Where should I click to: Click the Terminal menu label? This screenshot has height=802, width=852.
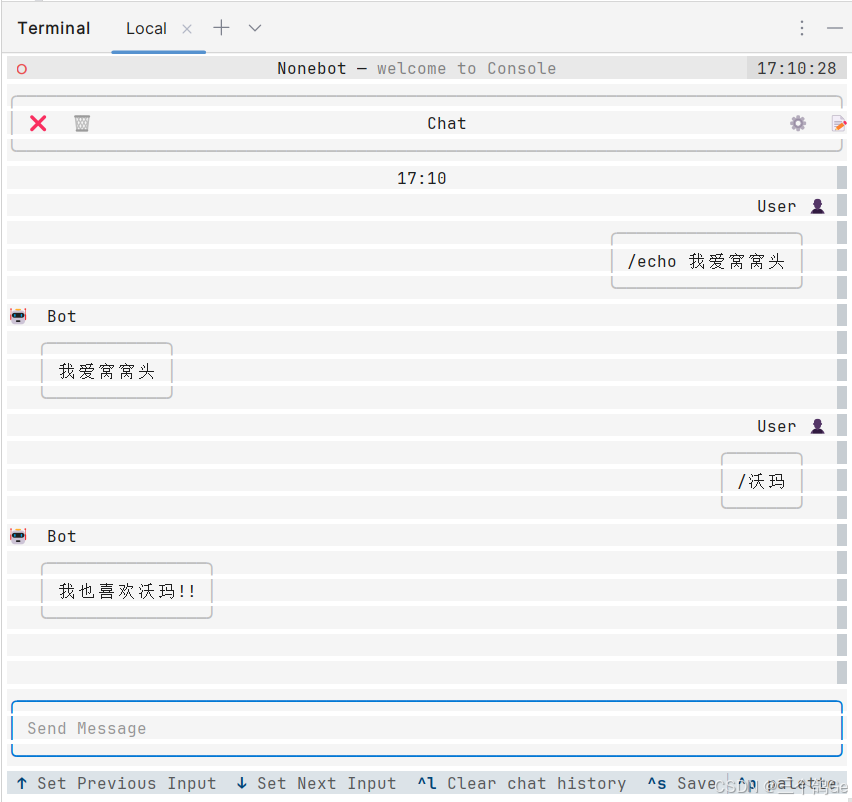(x=54, y=28)
